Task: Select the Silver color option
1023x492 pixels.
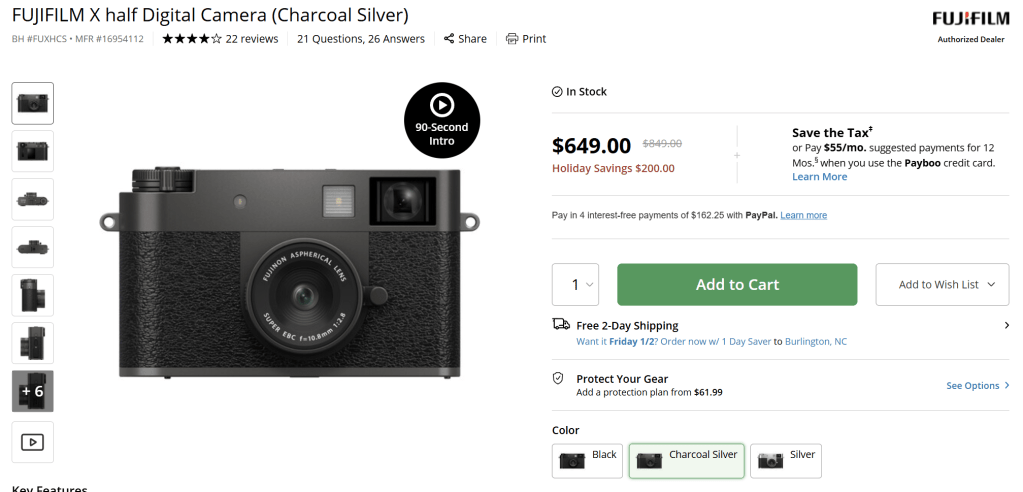Action: click(786, 460)
